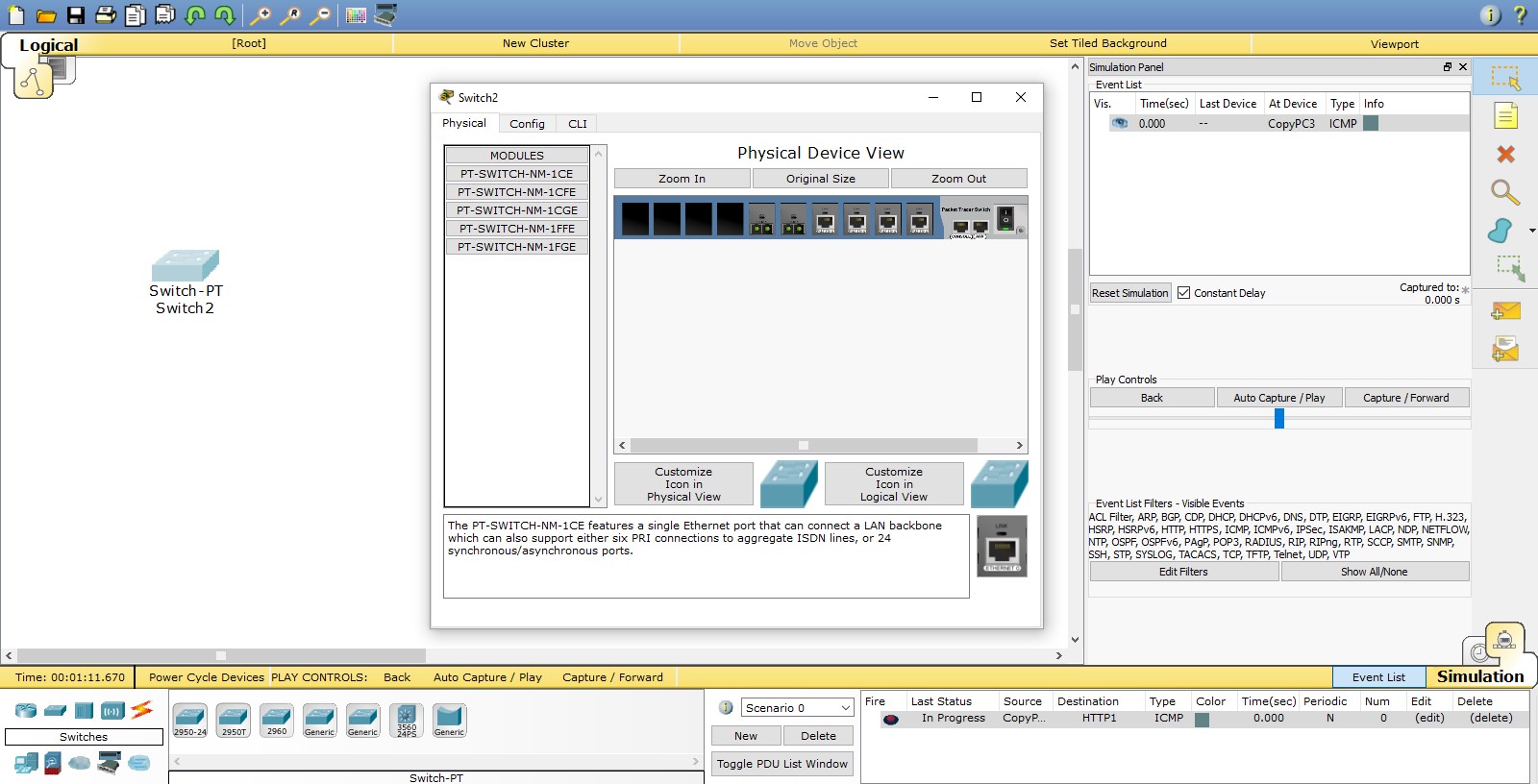Select the Place Note tool

pos(1505,116)
